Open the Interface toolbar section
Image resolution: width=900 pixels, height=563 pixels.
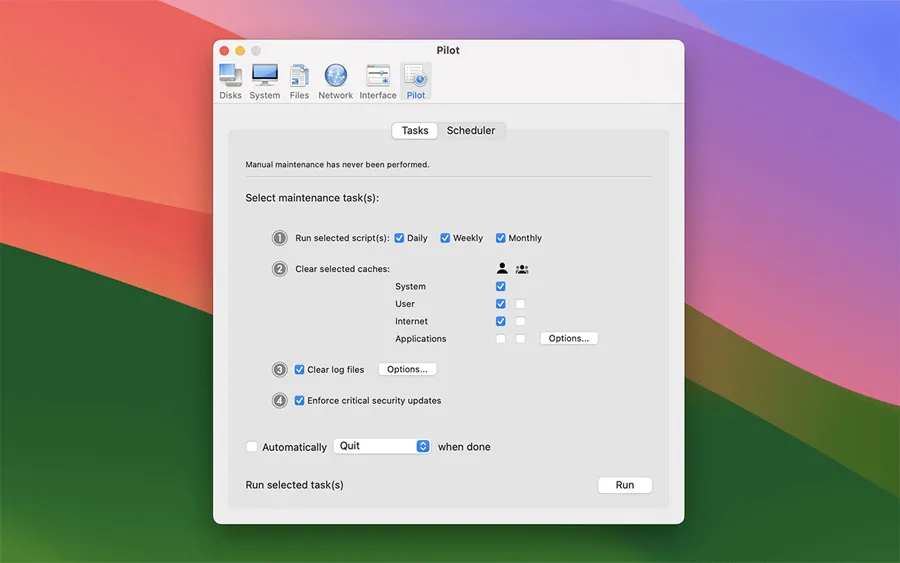pos(378,81)
